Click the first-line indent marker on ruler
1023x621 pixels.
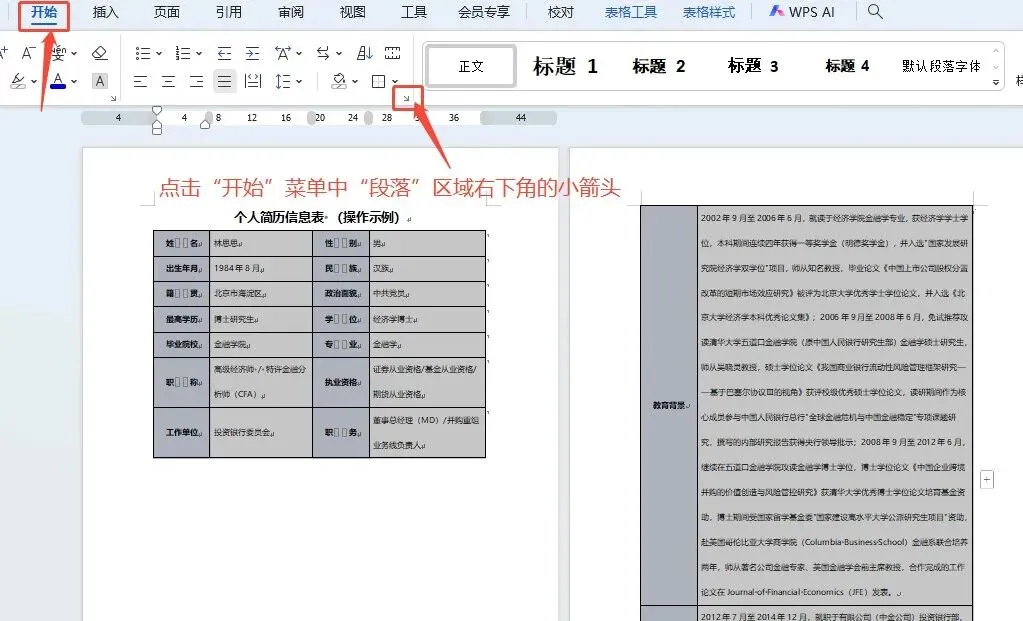157,110
